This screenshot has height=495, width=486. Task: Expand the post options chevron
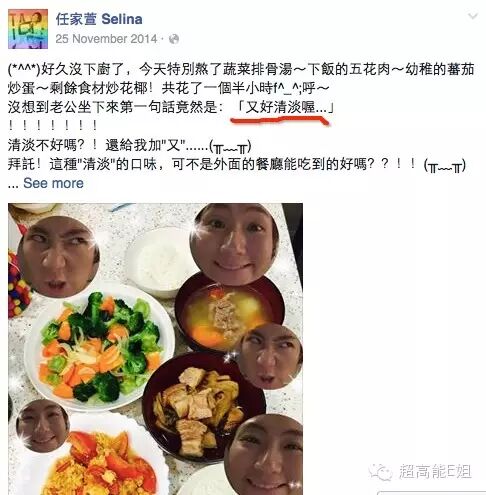pos(473,16)
